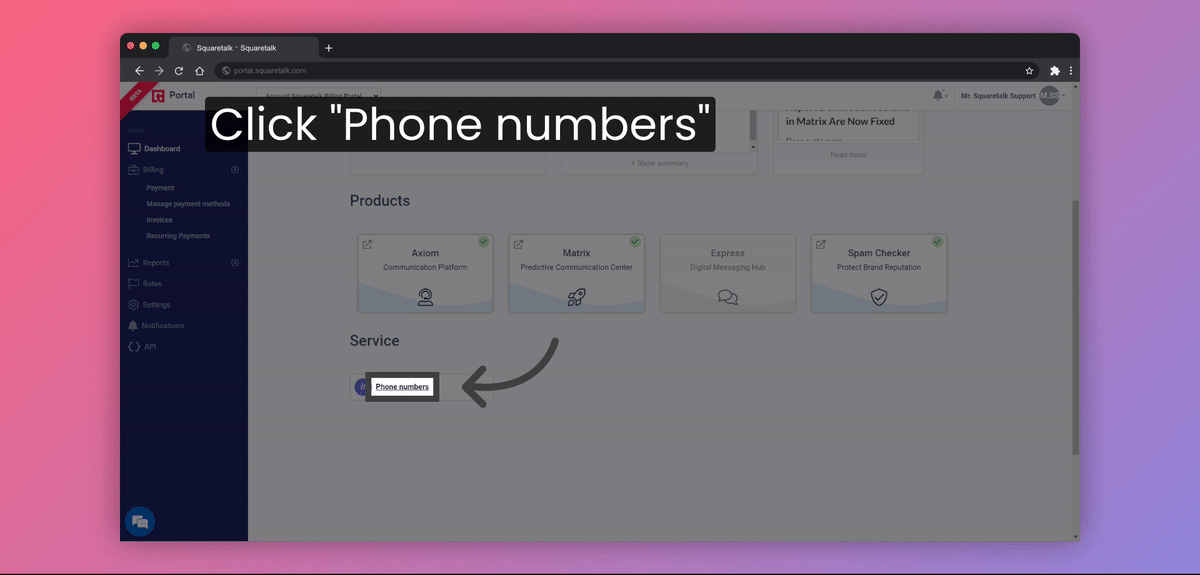This screenshot has width=1200, height=575.
Task: Click the Spam Checker green check badge
Action: [x=937, y=242]
